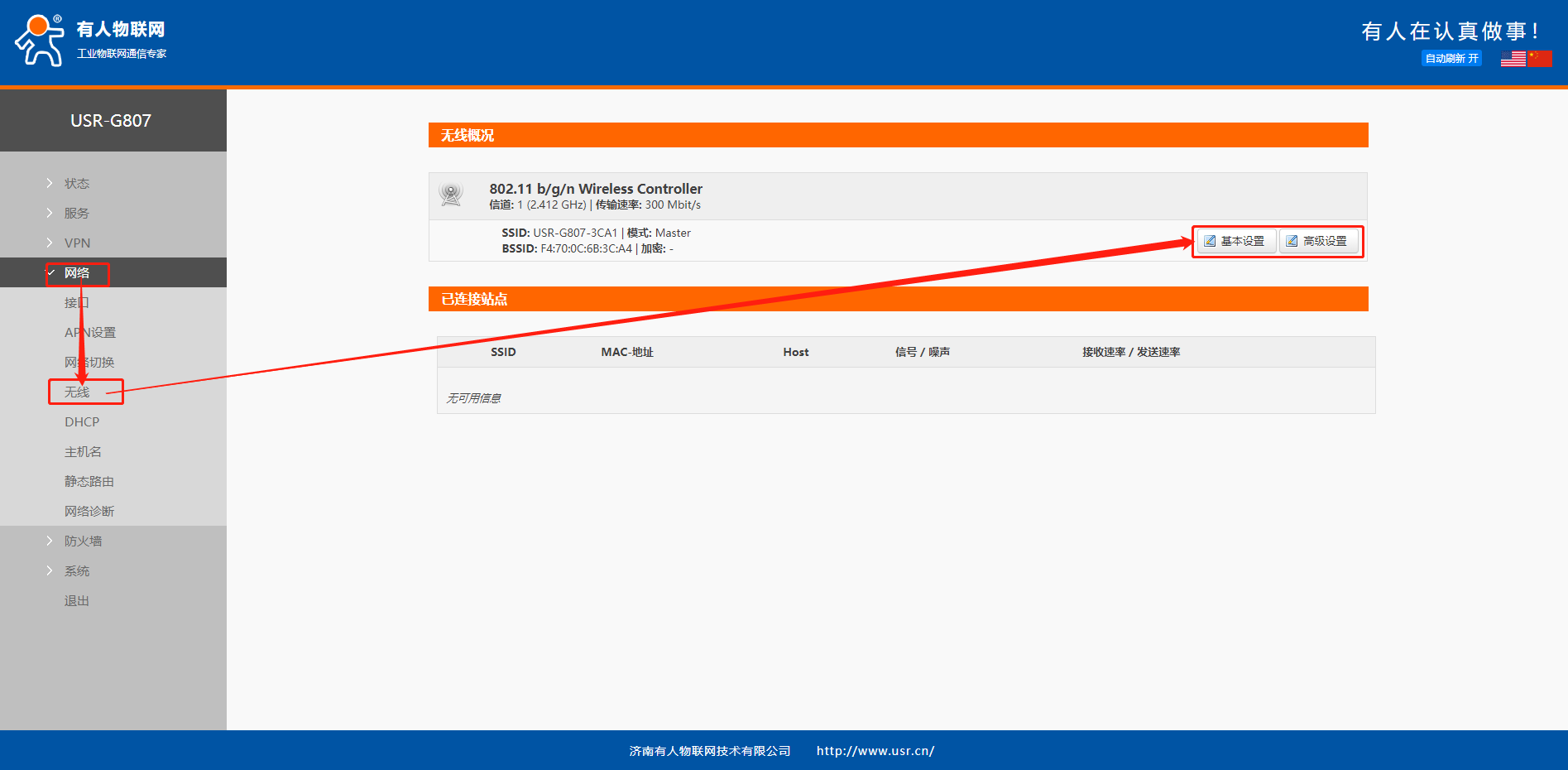The width and height of the screenshot is (1568, 770).
Task: Expand the 服务 menu section
Action: [x=77, y=213]
